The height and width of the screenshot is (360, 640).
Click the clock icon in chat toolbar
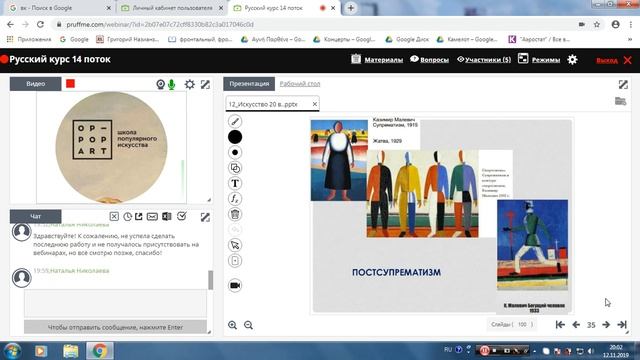[127, 216]
